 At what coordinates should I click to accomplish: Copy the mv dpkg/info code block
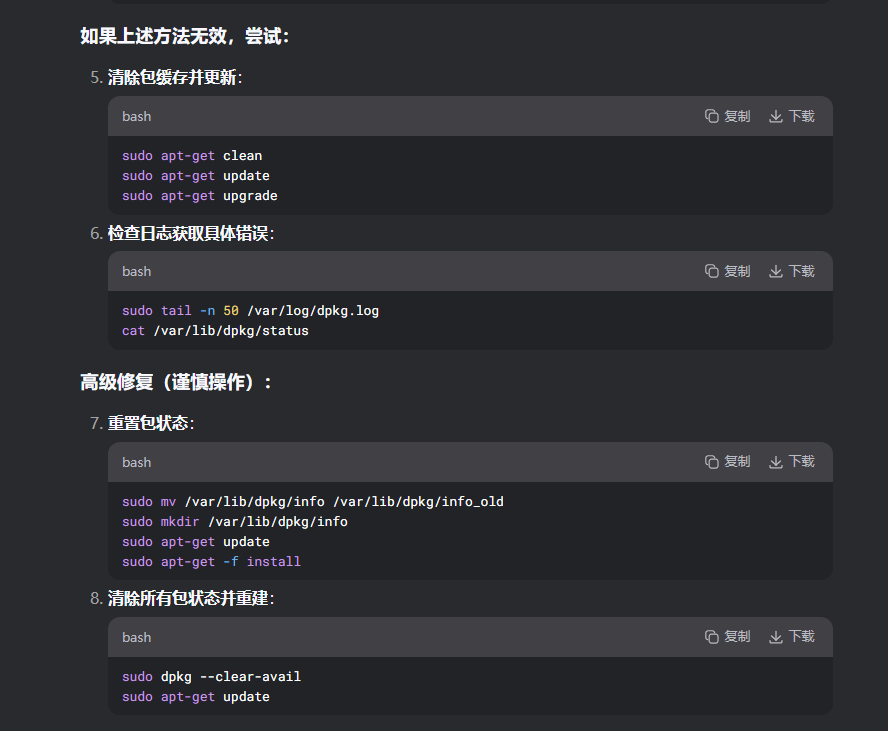[x=727, y=462]
